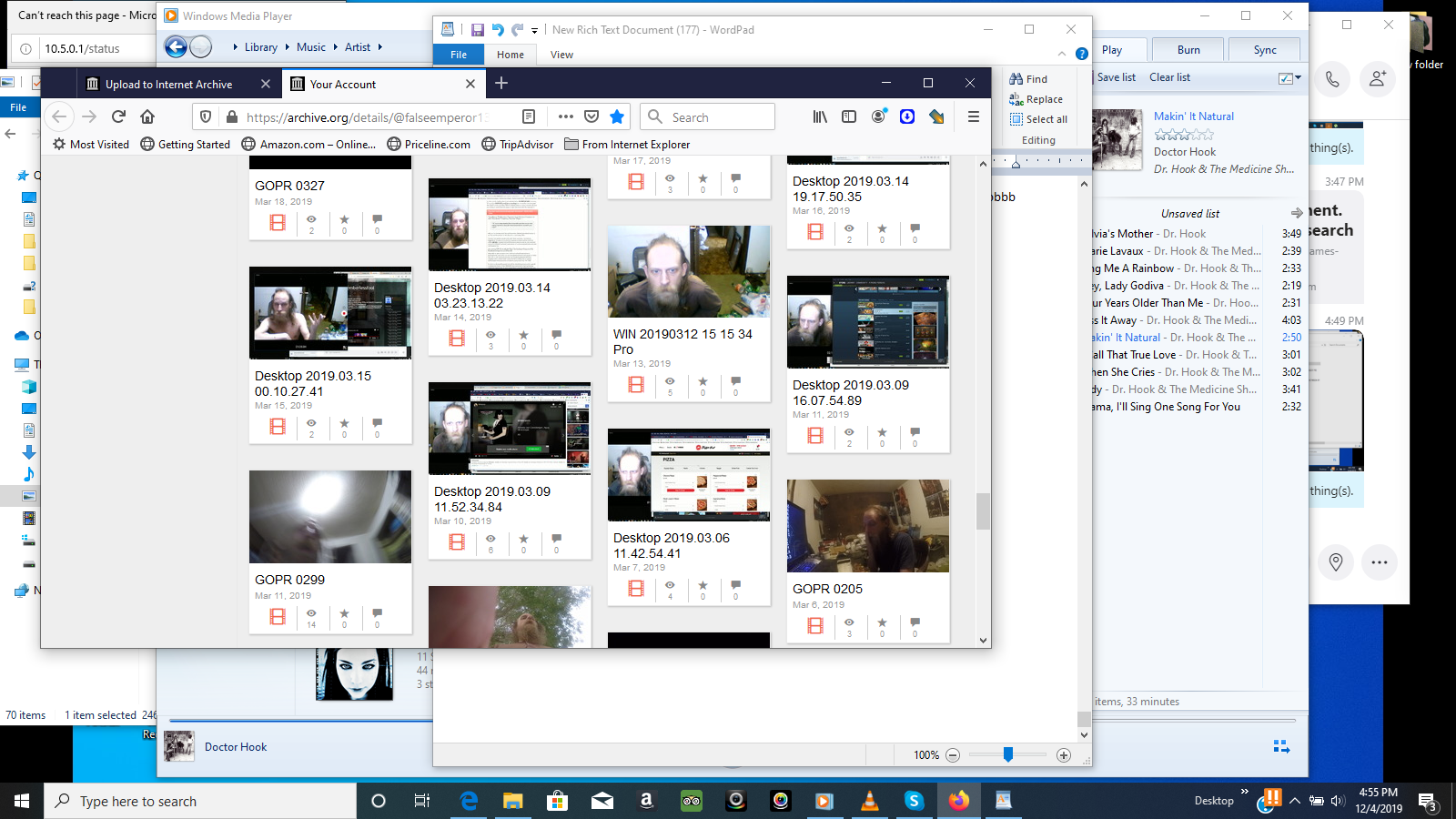Favorite star on Desktop 2019.03.09 16.07.54.89

point(882,433)
